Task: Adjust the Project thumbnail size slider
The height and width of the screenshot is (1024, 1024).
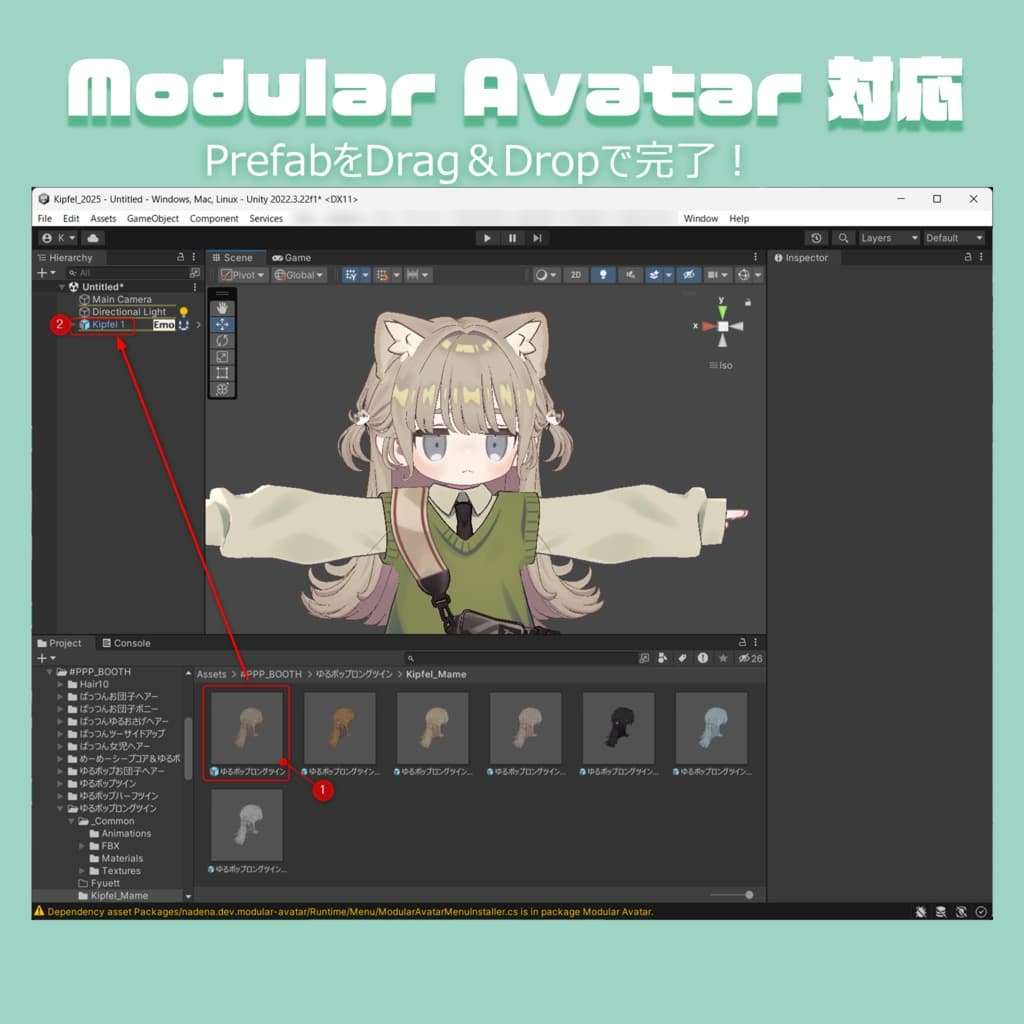Action: point(731,895)
